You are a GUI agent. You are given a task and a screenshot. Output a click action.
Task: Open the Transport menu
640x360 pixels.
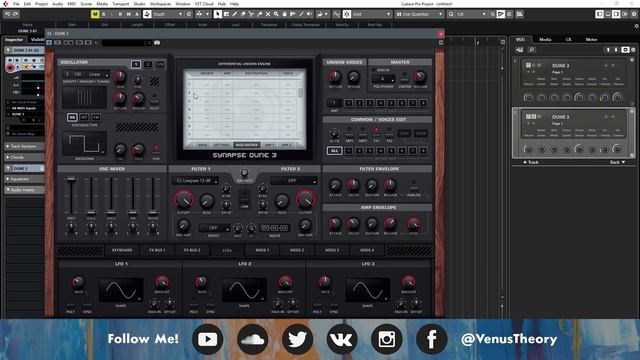[x=120, y=4]
